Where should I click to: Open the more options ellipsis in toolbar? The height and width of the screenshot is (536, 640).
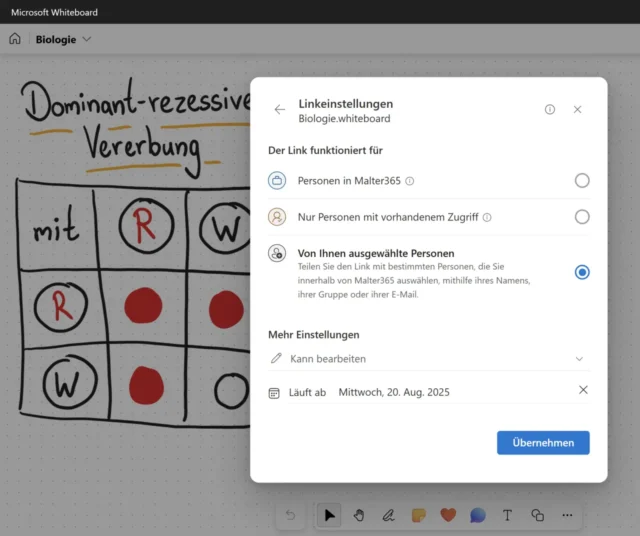click(x=567, y=515)
